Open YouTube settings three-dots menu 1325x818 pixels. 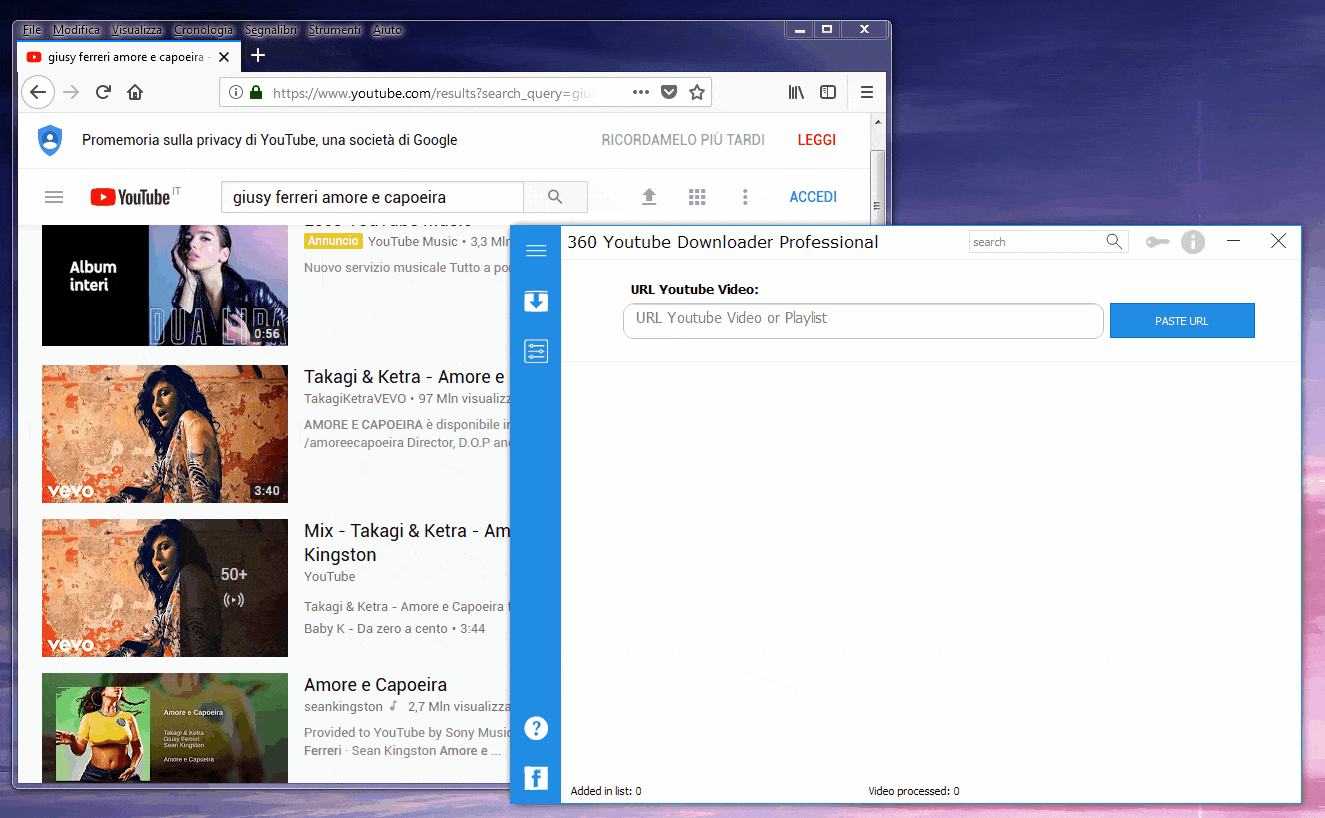(x=745, y=197)
